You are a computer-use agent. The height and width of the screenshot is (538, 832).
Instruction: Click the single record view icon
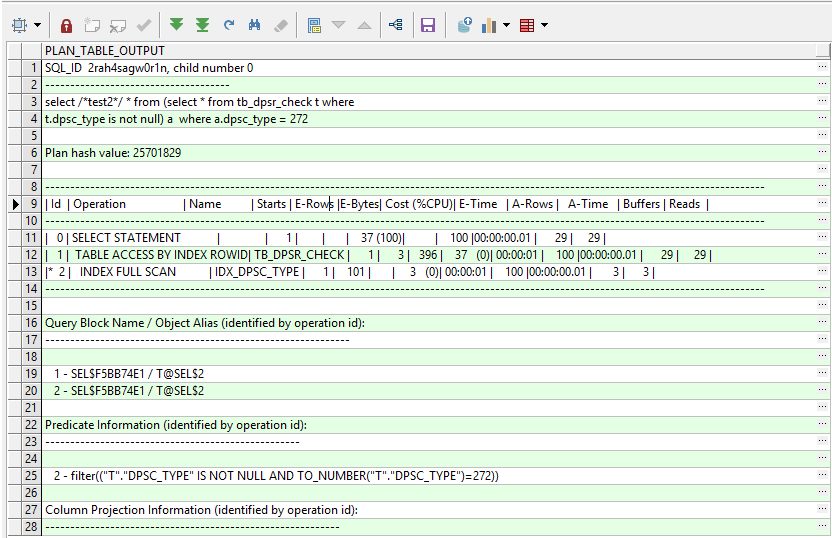pyautogui.click(x=314, y=25)
